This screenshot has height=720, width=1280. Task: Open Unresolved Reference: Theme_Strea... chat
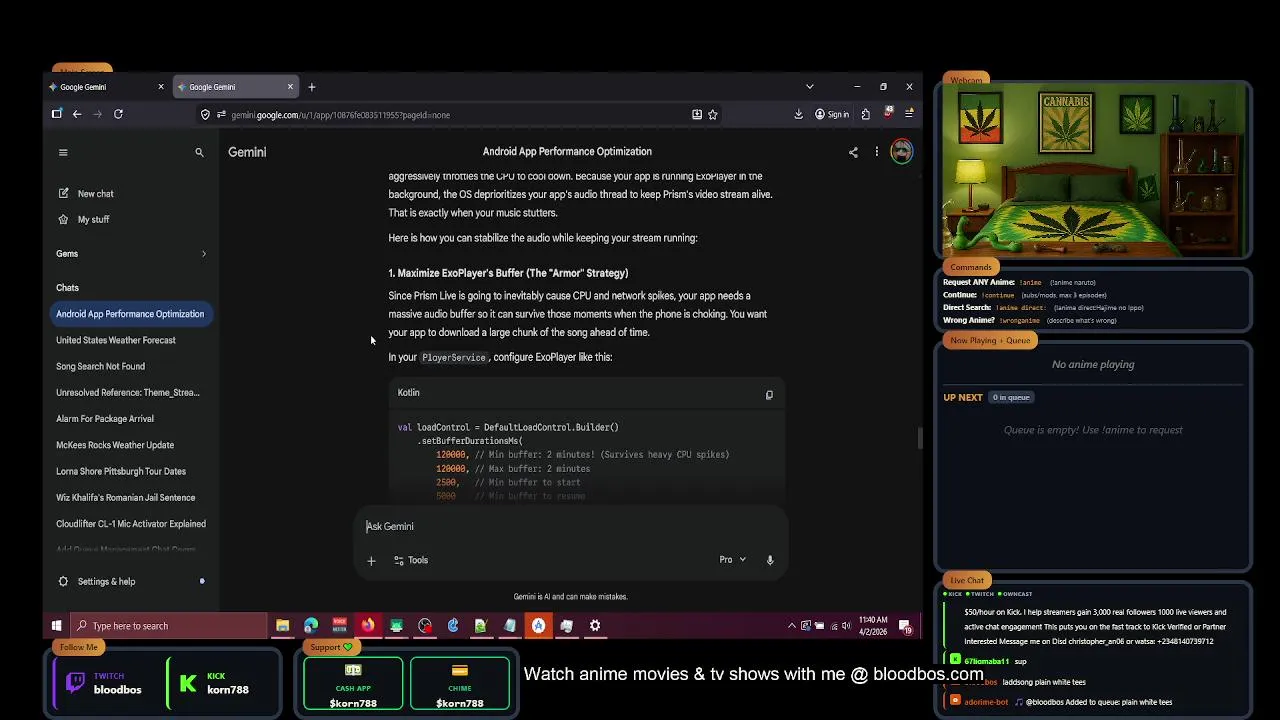[x=130, y=393]
